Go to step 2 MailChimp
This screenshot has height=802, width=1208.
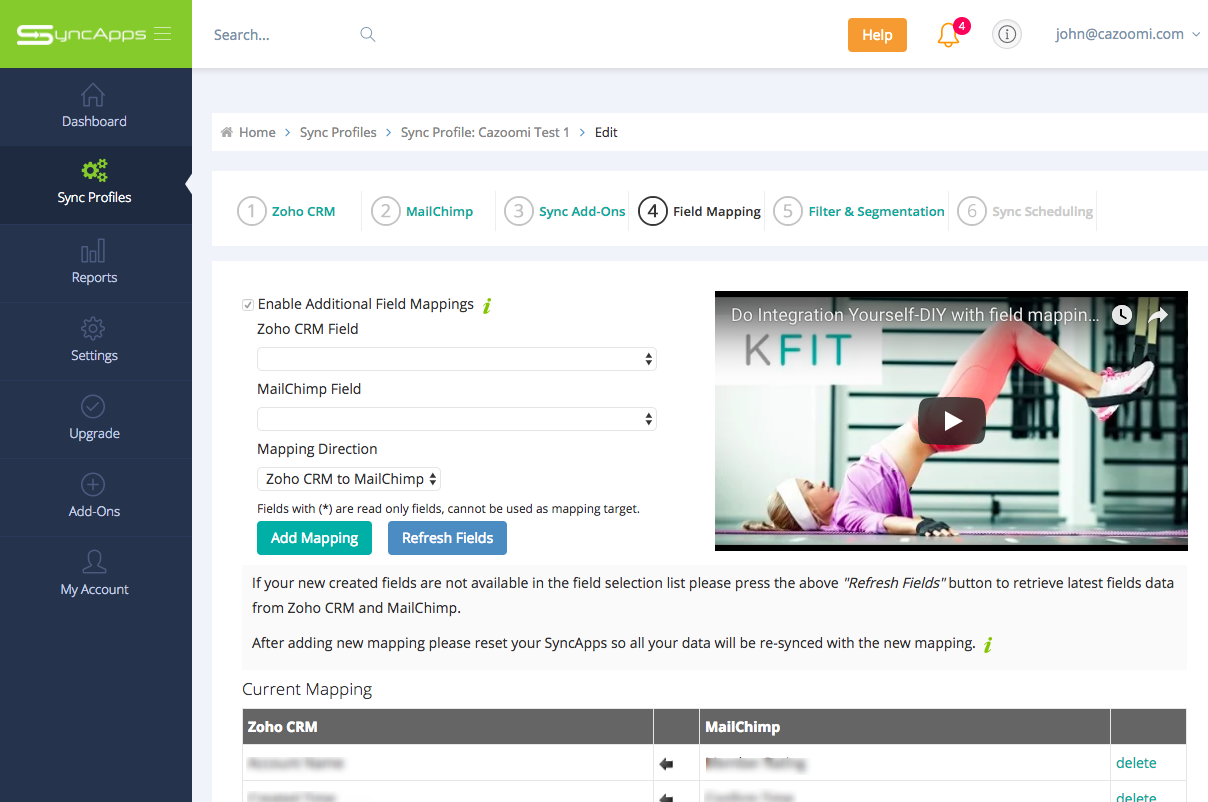422,211
